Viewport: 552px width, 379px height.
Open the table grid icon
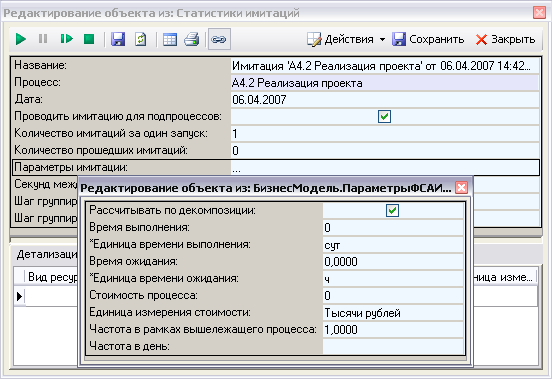coord(170,39)
